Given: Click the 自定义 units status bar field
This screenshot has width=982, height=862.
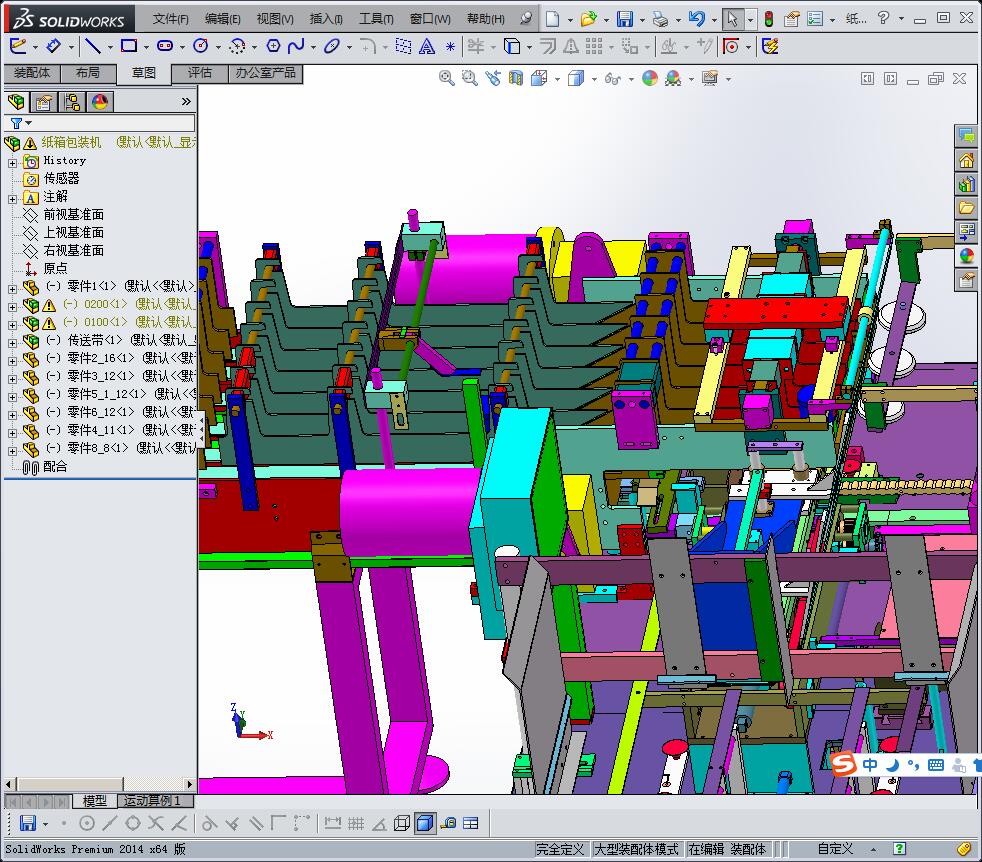Looking at the screenshot, I should (x=835, y=849).
